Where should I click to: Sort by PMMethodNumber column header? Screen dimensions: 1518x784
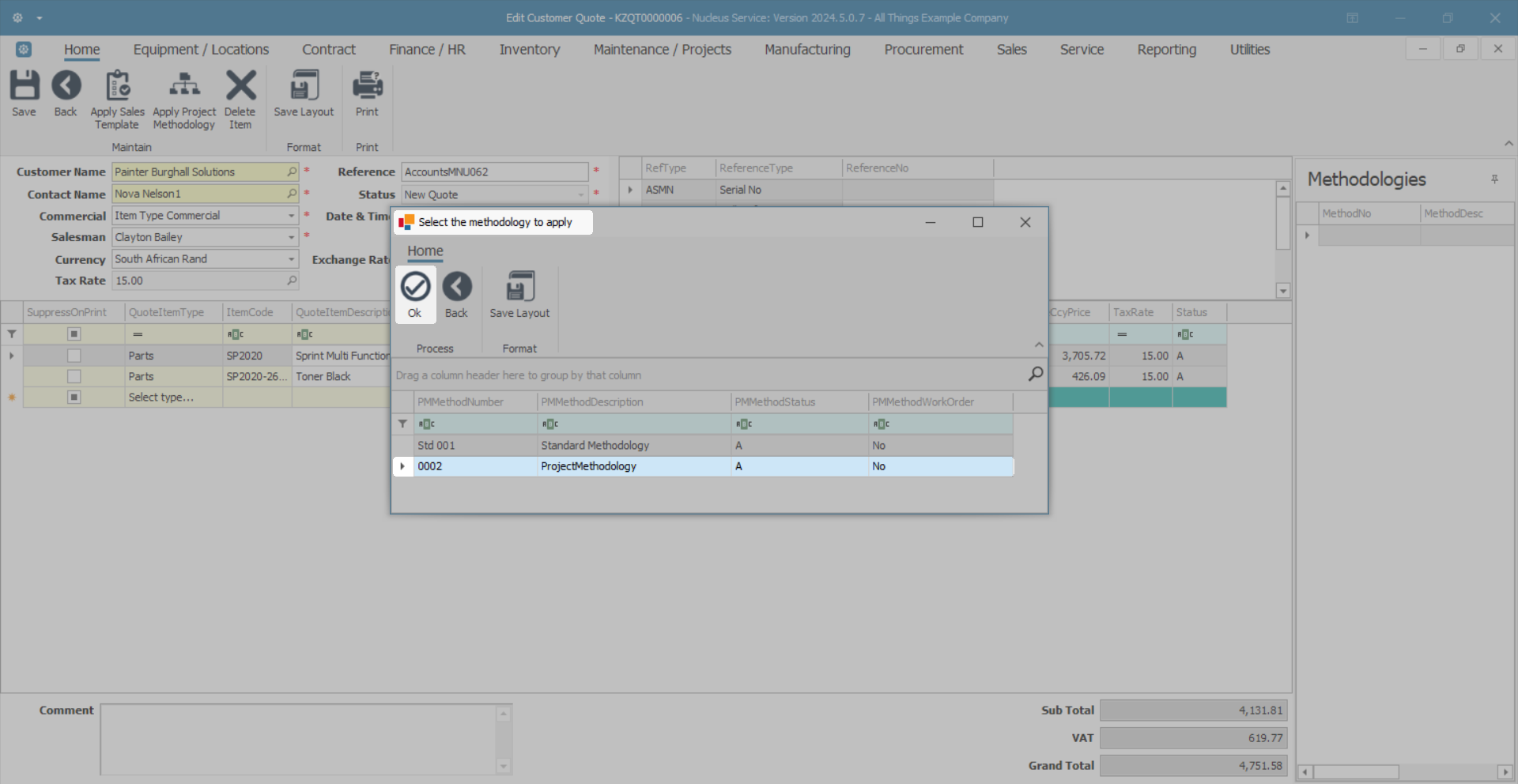(476, 401)
